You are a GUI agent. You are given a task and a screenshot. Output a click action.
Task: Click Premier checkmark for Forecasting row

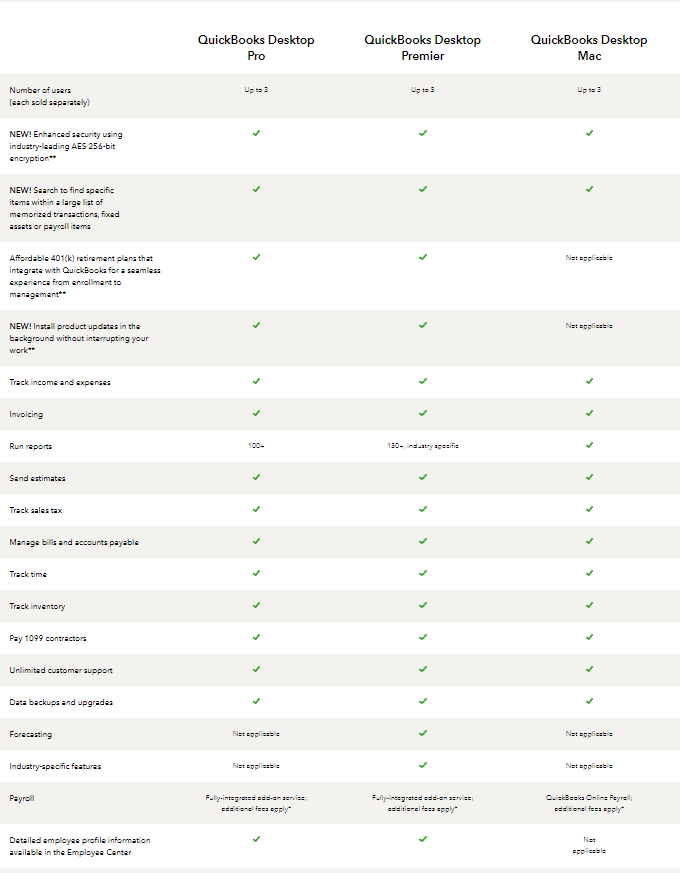tap(423, 733)
